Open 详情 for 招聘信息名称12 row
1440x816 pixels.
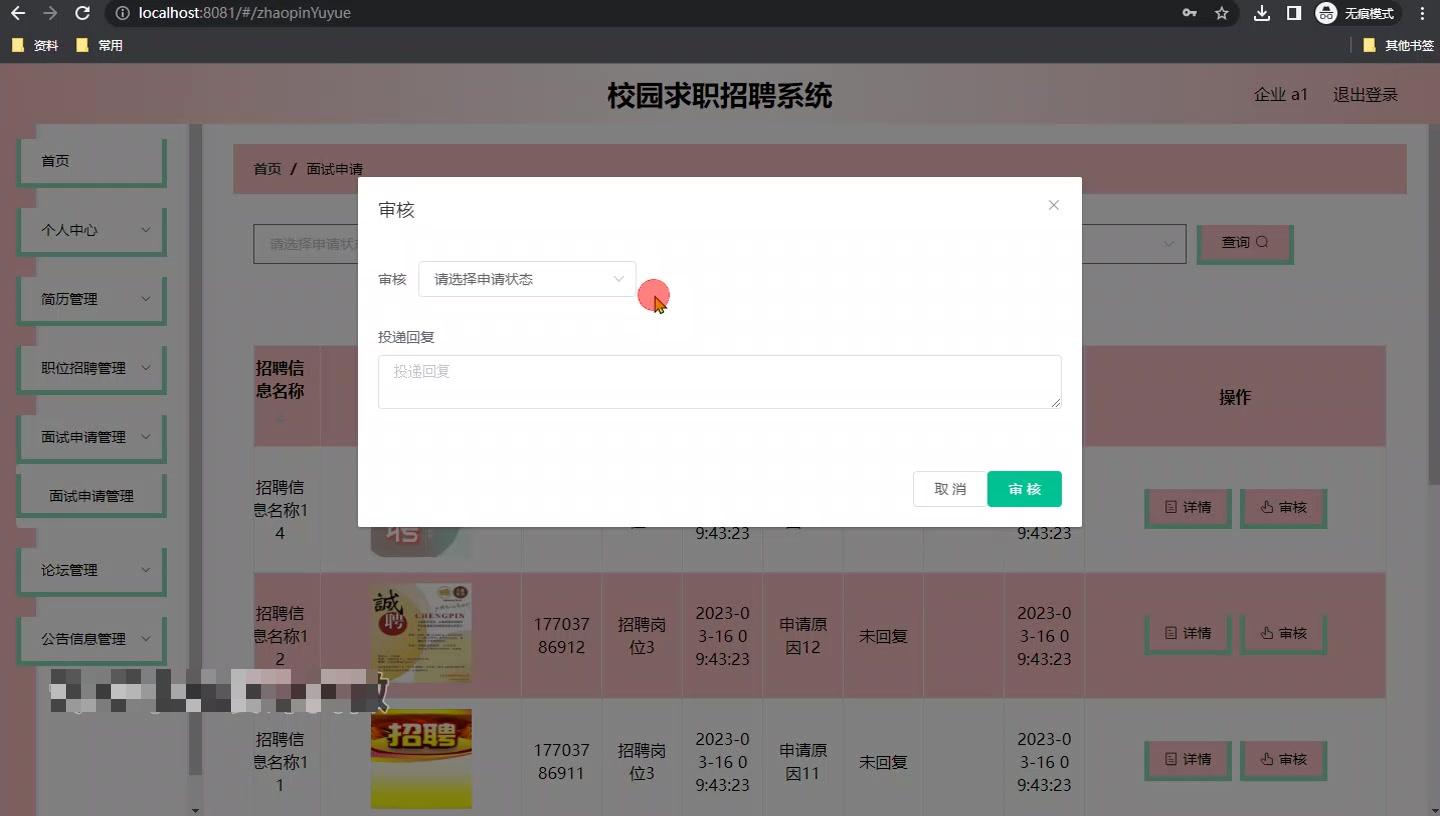(x=1187, y=632)
